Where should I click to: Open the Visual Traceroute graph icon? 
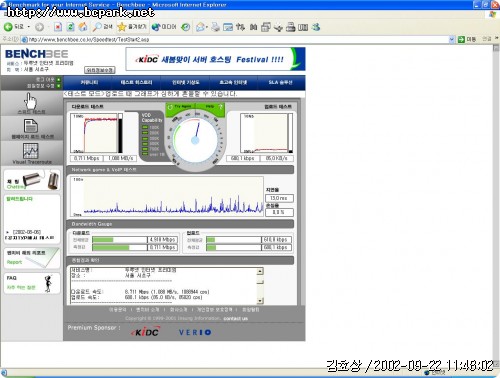pos(31,151)
